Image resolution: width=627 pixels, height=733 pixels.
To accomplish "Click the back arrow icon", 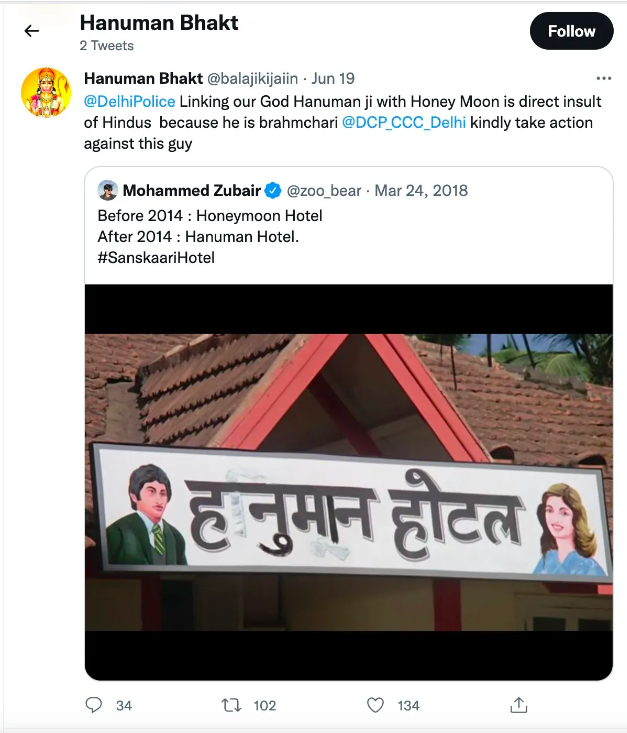I will [x=32, y=31].
